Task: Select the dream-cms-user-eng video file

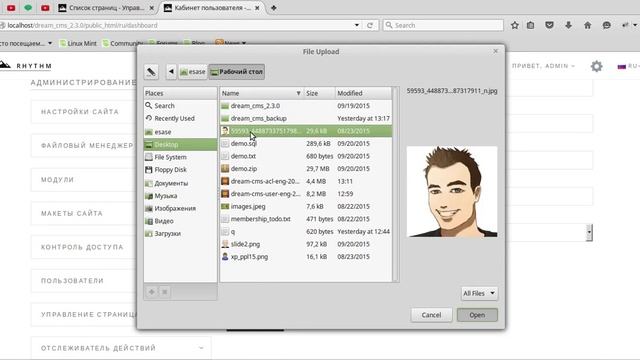Action: click(x=306, y=194)
